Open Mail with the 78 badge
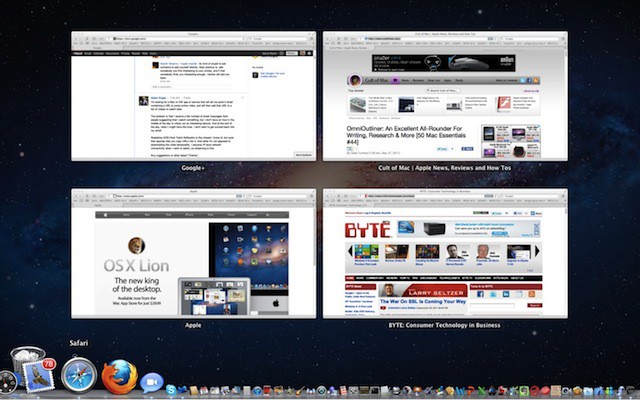 (x=39, y=376)
